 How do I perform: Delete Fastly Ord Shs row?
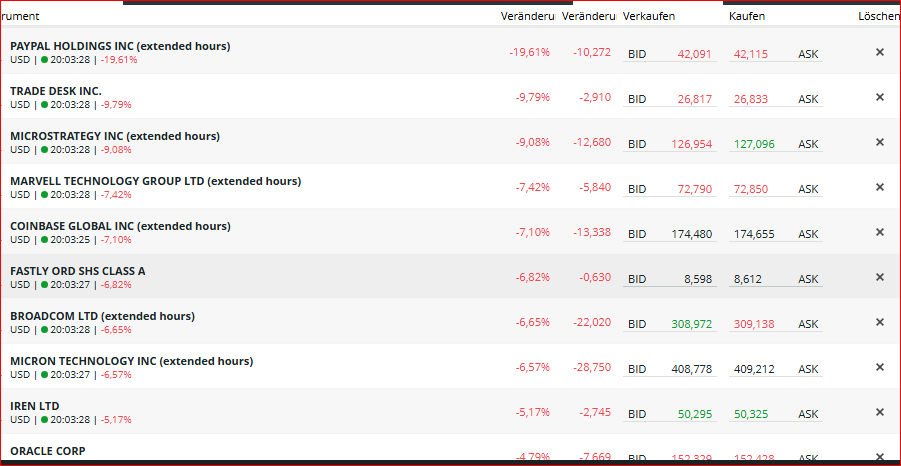(880, 277)
